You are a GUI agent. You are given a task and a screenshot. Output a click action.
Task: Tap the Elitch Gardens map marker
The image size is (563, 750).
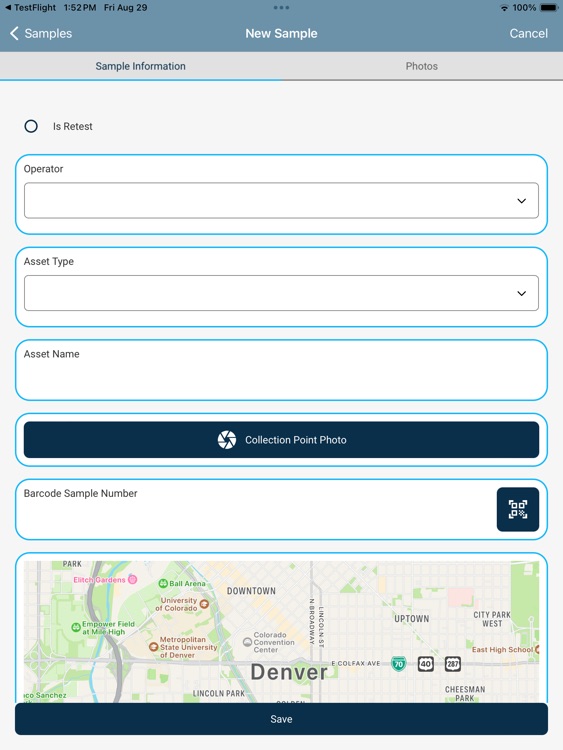(132, 579)
